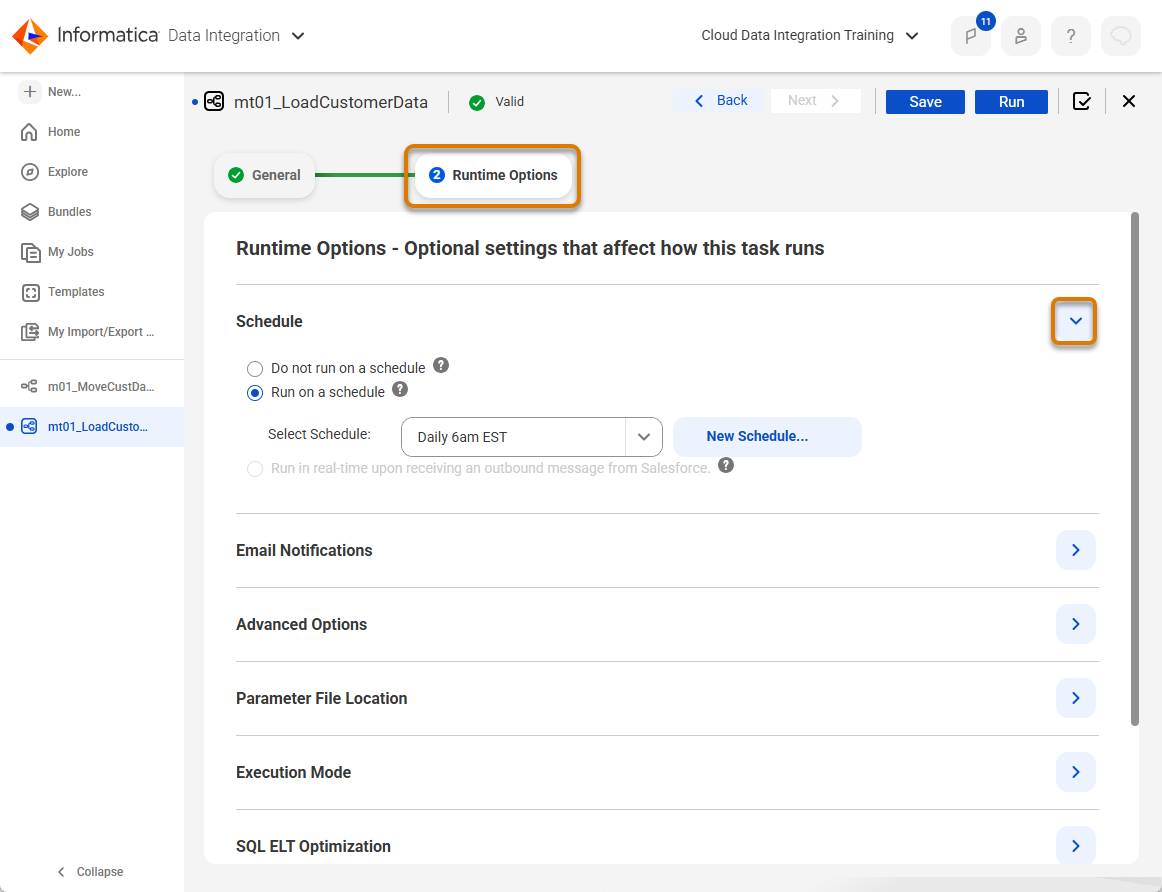This screenshot has width=1162, height=892.
Task: Expand the SQL ELT Optimization section
Action: click(1075, 846)
